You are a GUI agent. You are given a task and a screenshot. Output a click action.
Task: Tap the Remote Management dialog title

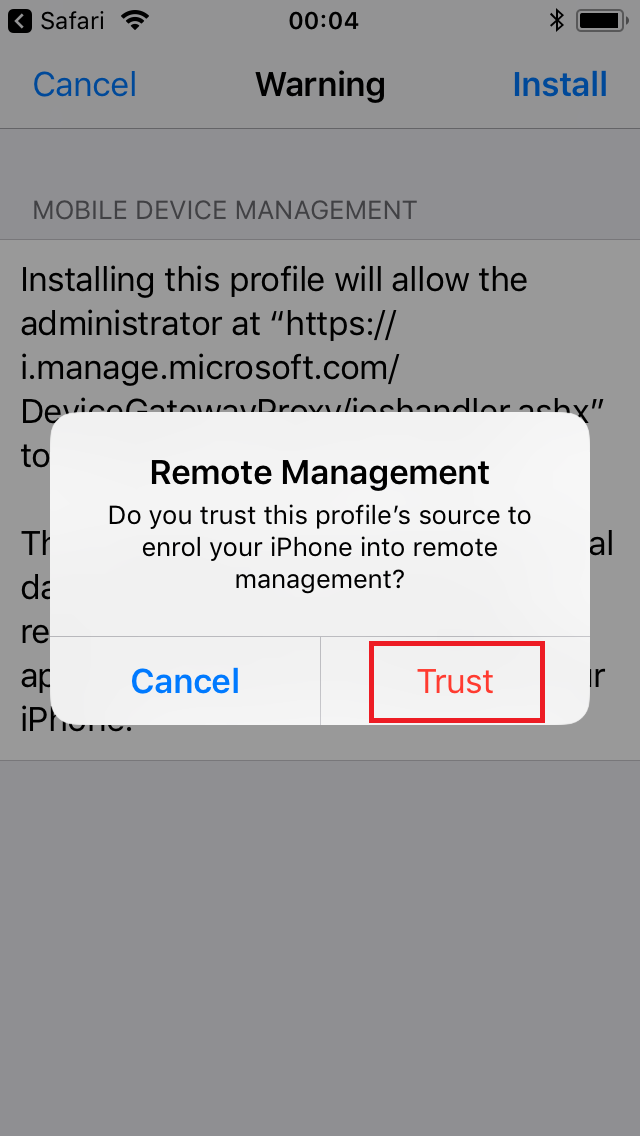click(320, 473)
